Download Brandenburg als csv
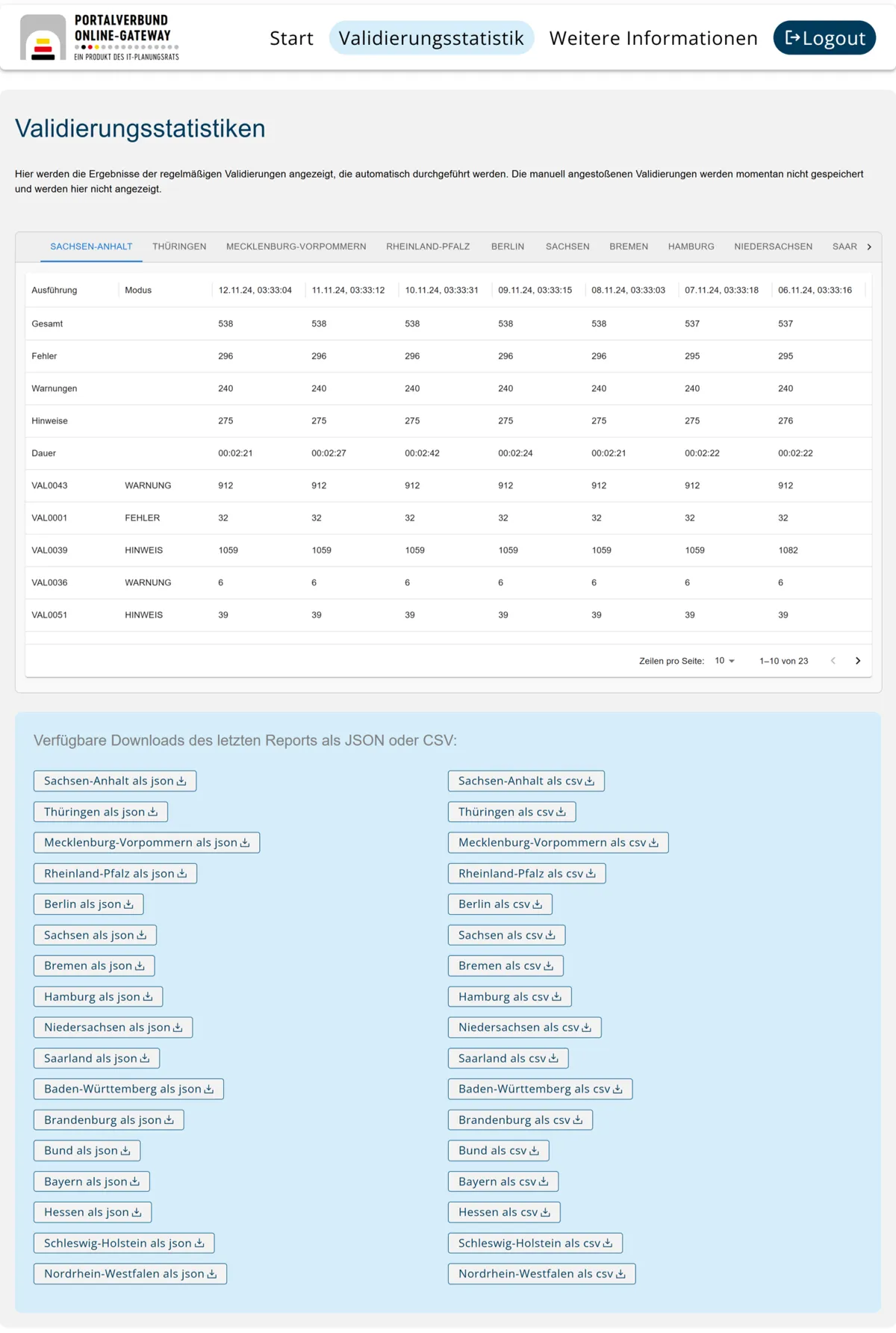 coord(520,1120)
